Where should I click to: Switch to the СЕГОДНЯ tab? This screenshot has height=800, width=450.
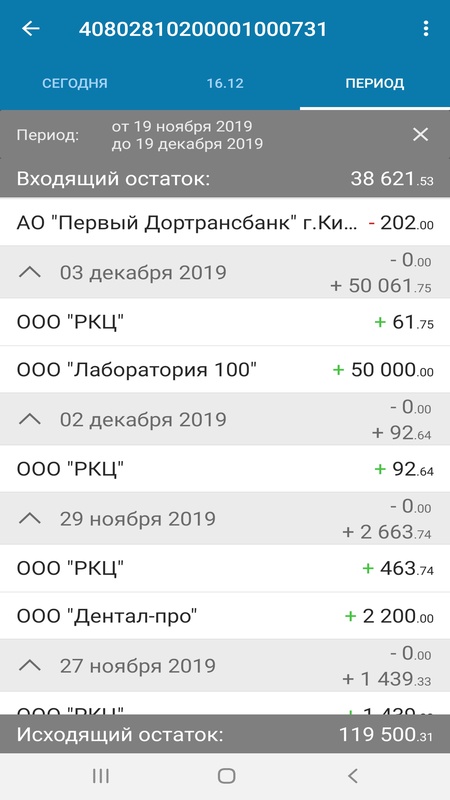point(75,84)
